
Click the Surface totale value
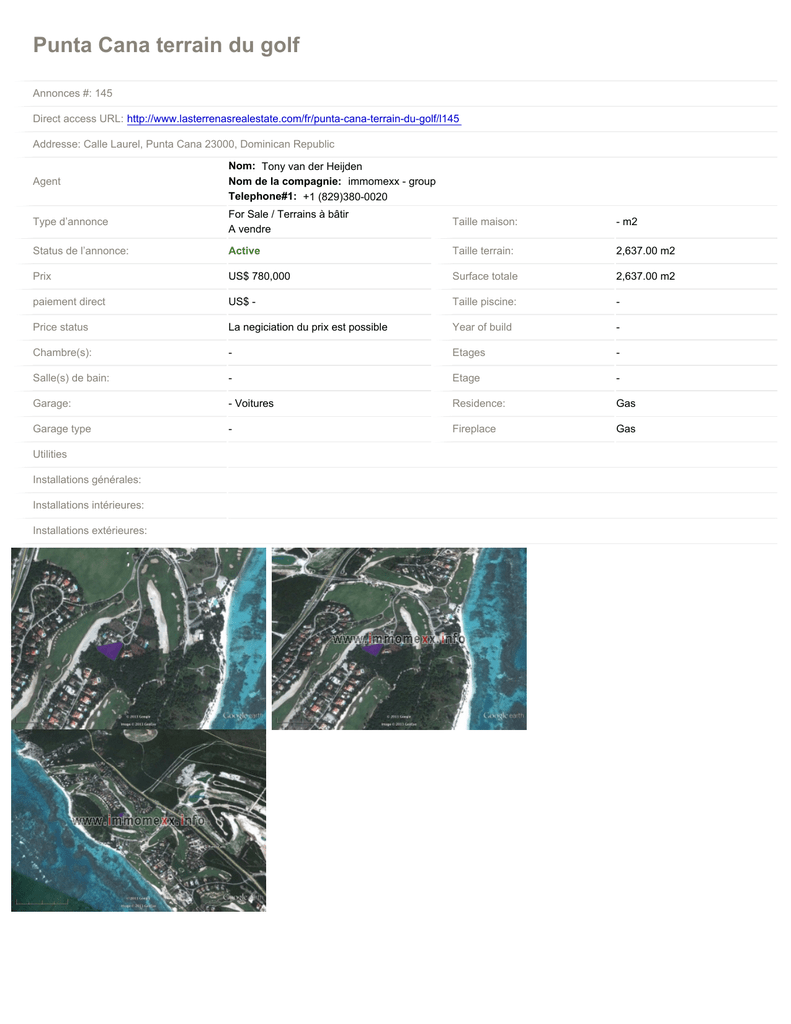click(645, 276)
